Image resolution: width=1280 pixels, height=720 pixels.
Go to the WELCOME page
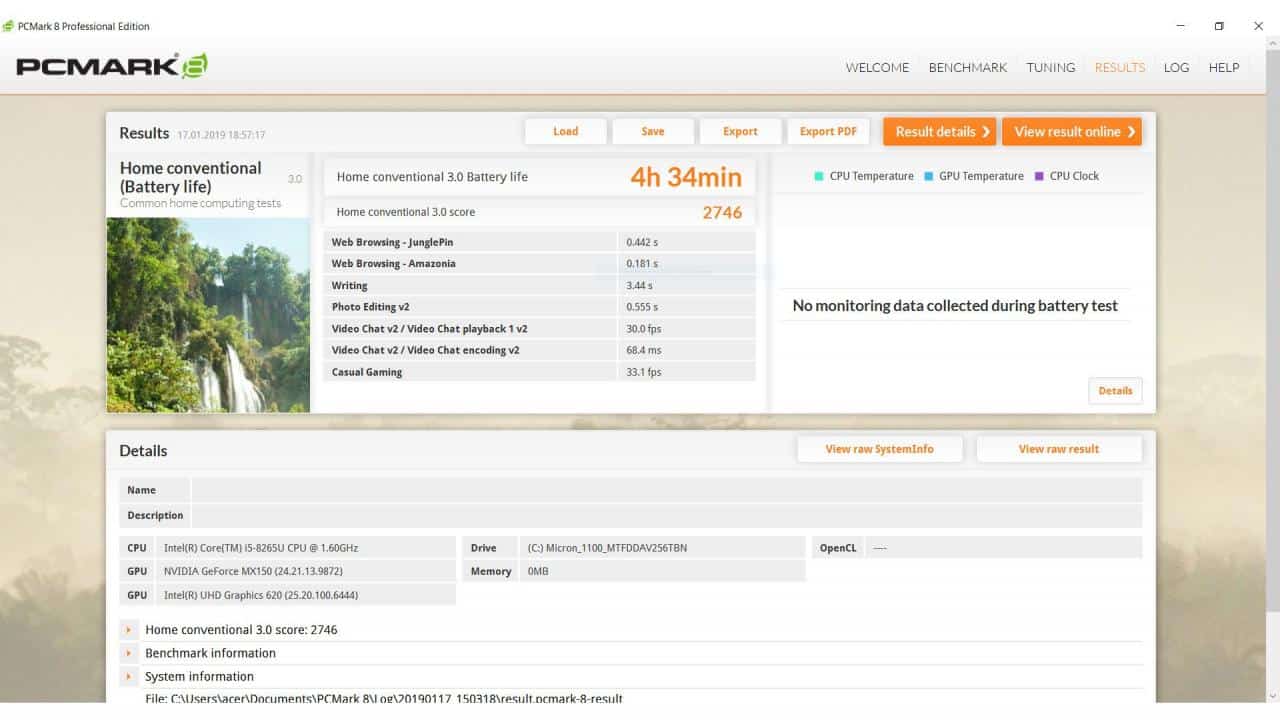click(x=877, y=67)
